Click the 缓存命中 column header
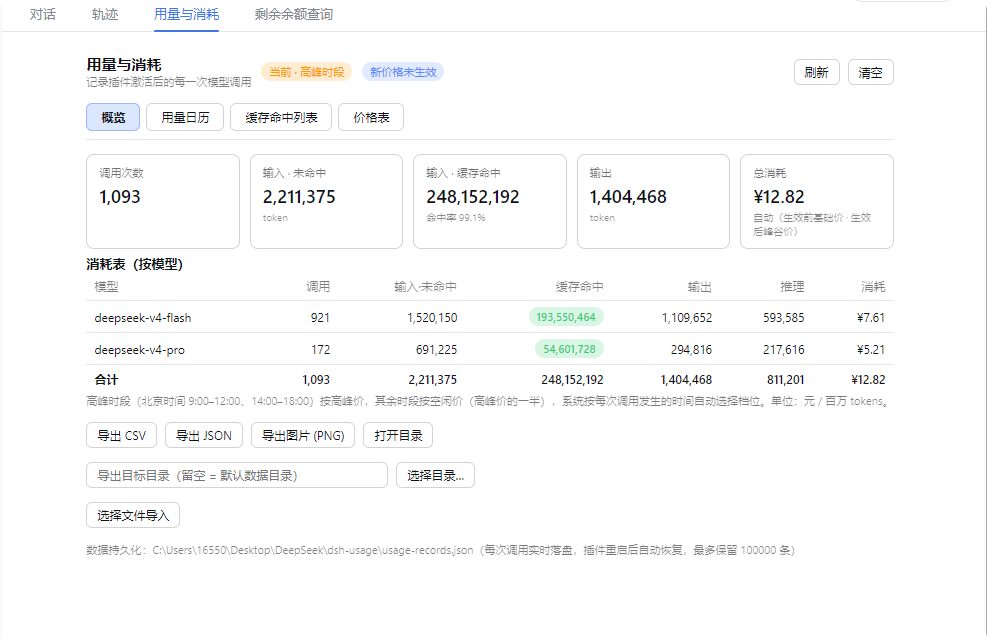Viewport: 987px width, 642px height. [580, 287]
